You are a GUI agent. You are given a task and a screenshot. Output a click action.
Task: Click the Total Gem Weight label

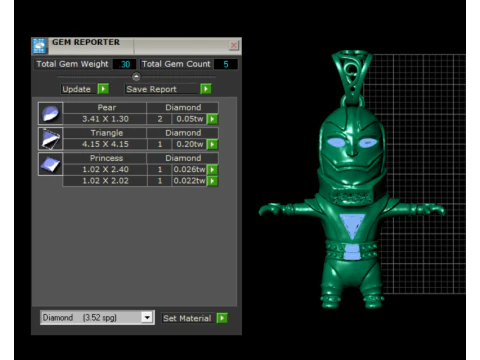pyautogui.click(x=72, y=64)
